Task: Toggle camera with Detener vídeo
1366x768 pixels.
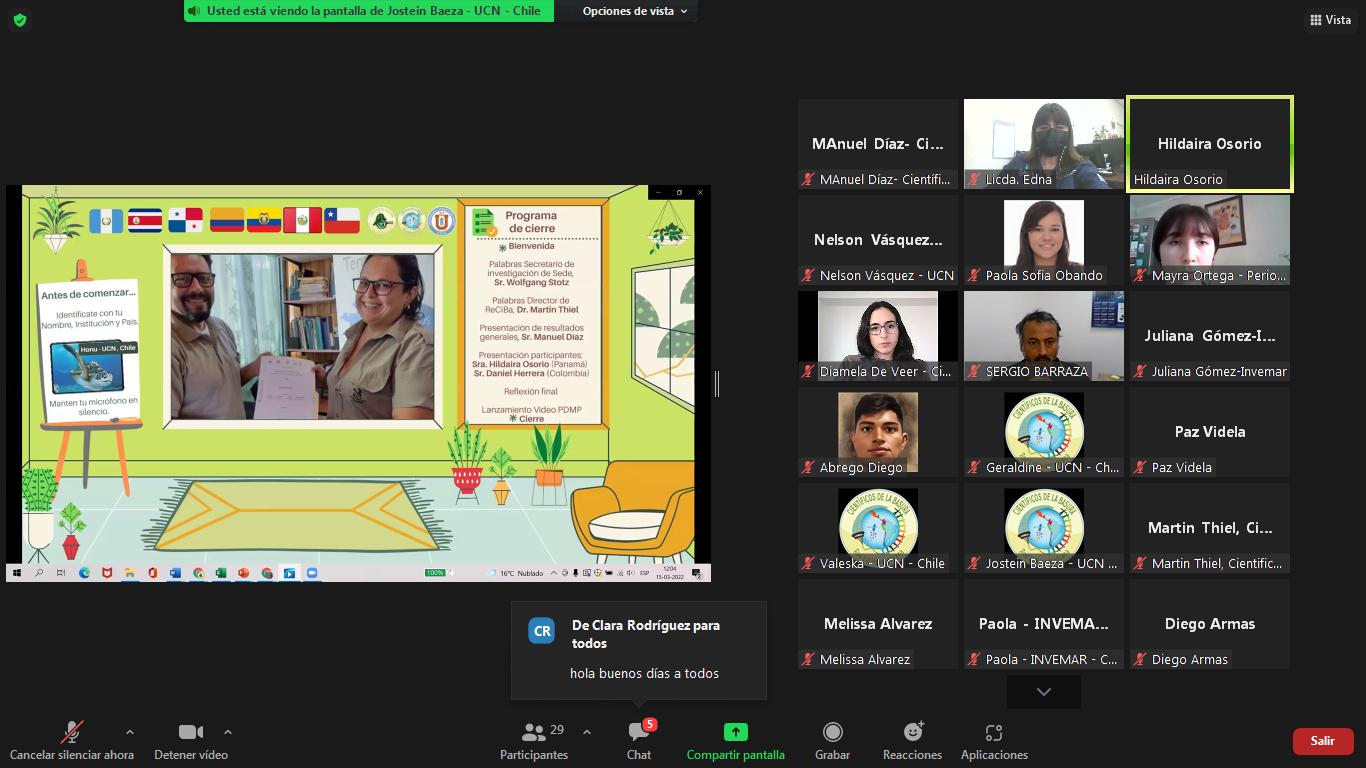Action: point(190,739)
